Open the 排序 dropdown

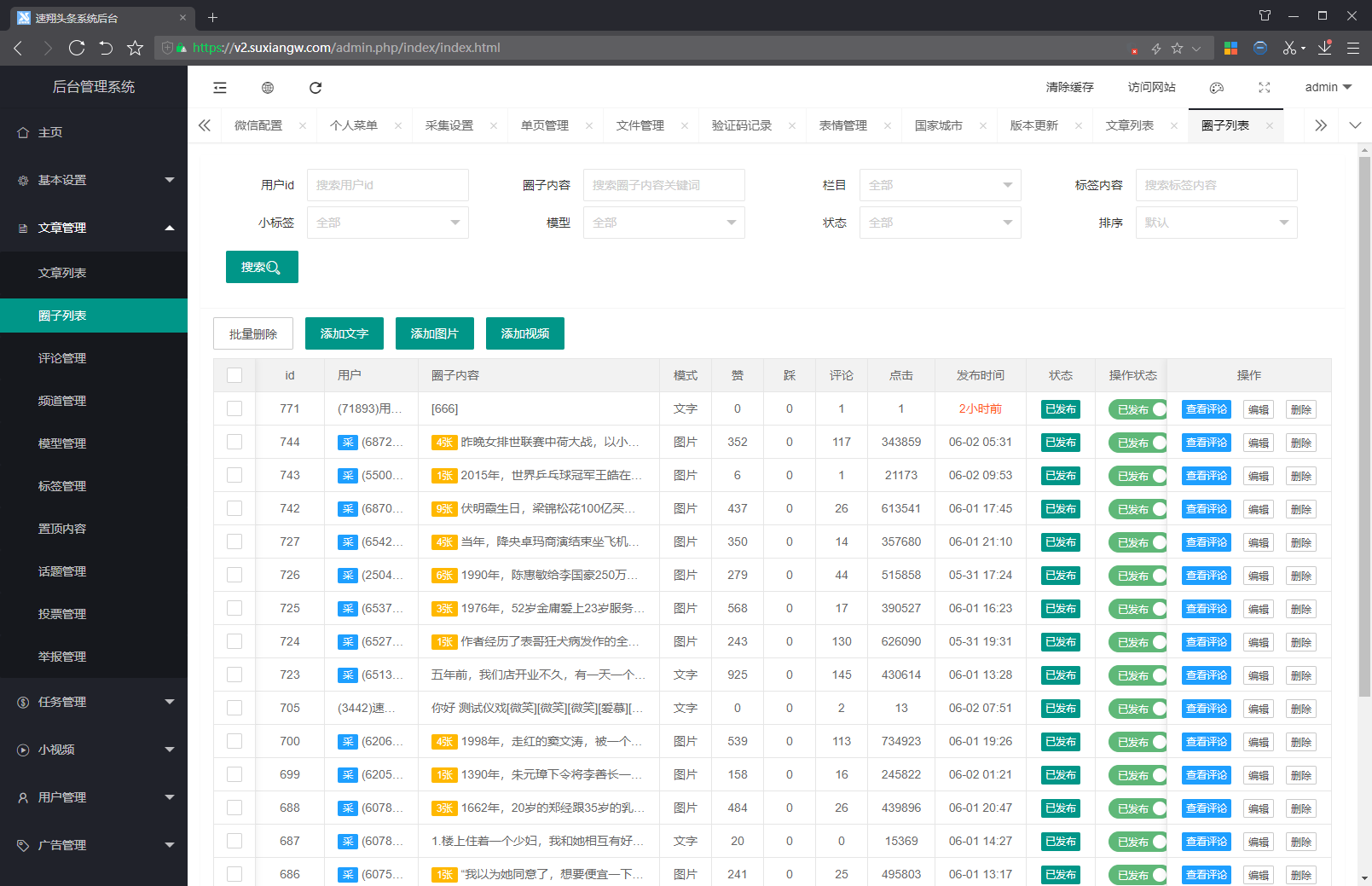tap(1216, 223)
